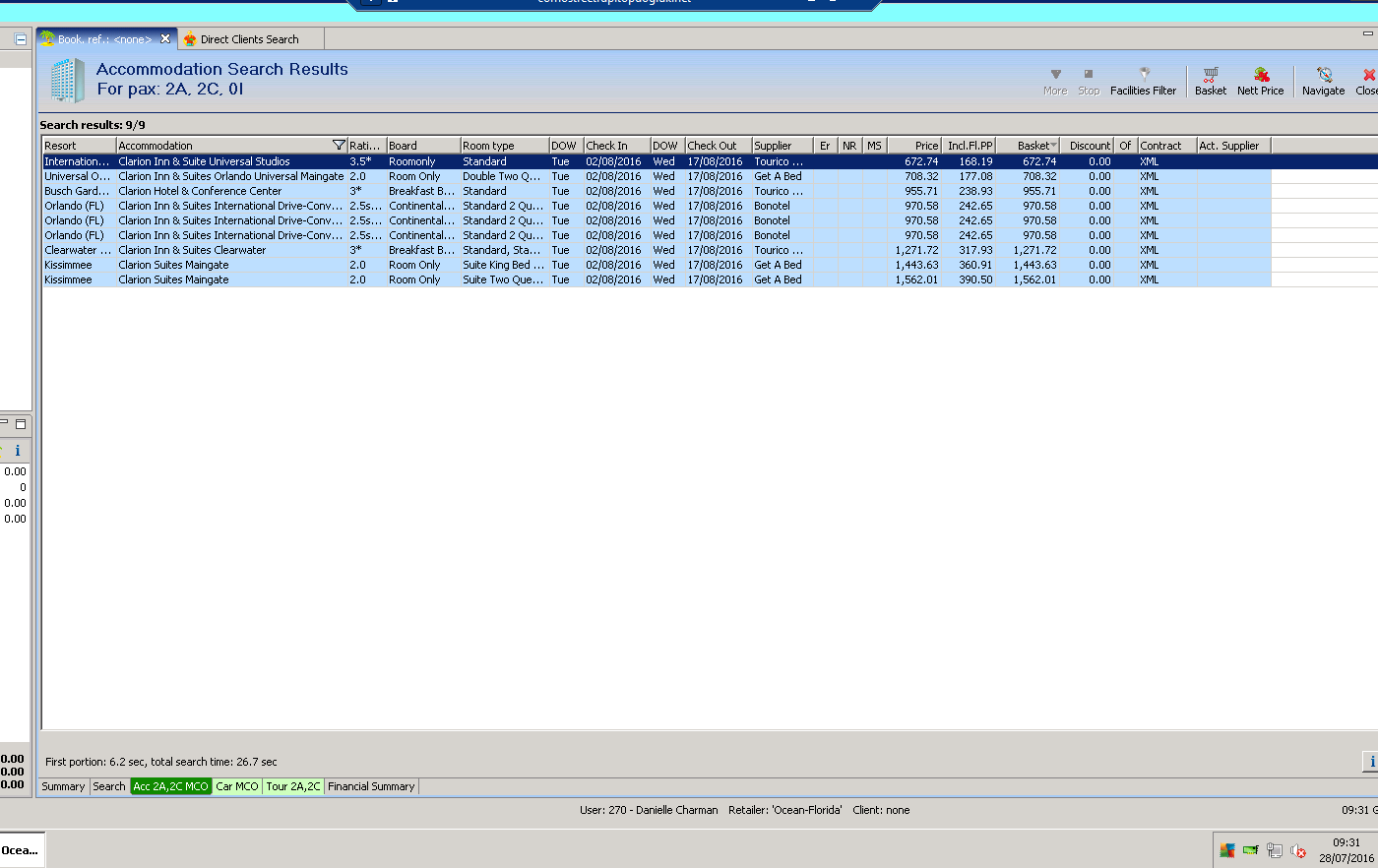Sort by the Resort column header
This screenshot has height=868, width=1378.
[x=79, y=146]
